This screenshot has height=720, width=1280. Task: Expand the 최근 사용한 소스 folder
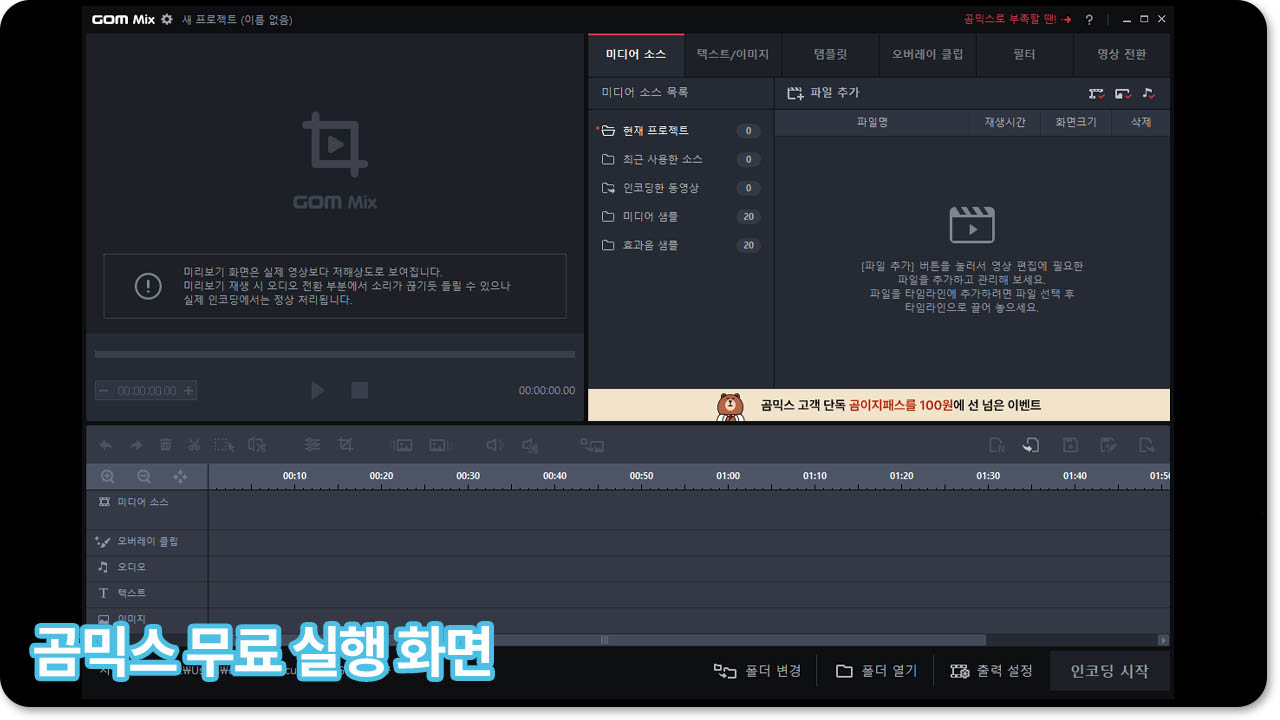click(x=662, y=159)
